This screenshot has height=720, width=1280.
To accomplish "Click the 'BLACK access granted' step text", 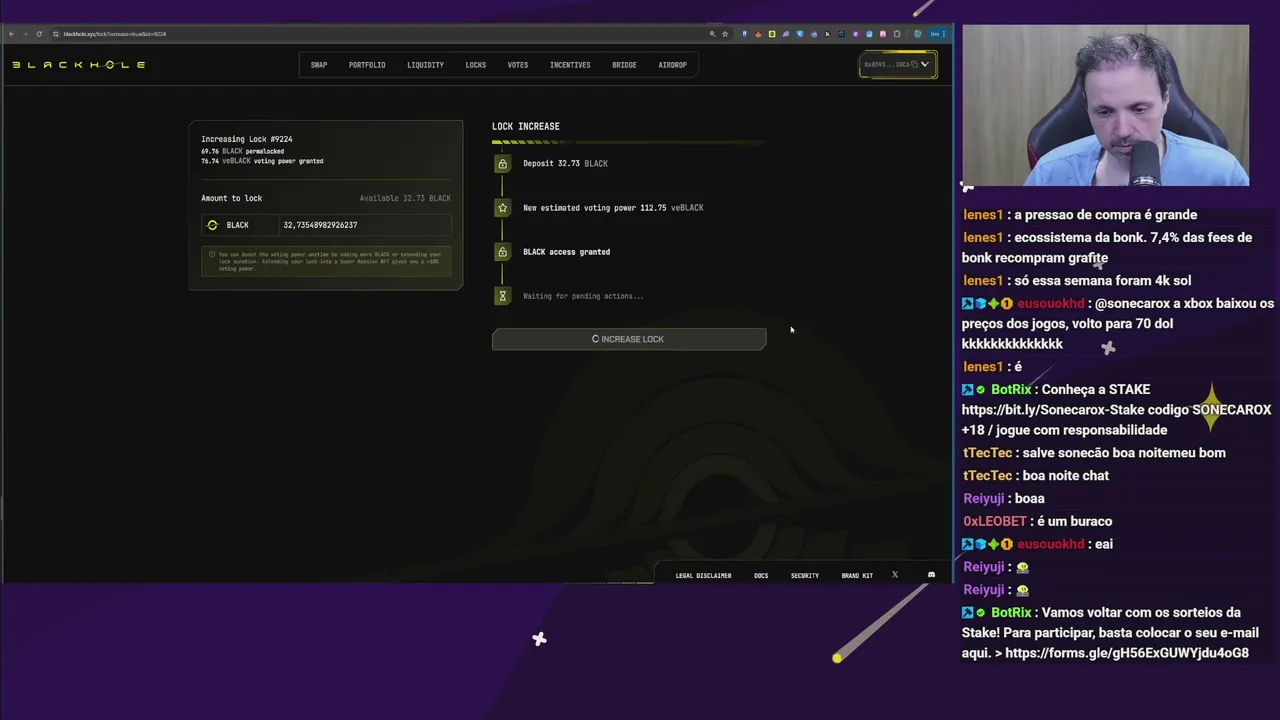I will [x=566, y=252].
